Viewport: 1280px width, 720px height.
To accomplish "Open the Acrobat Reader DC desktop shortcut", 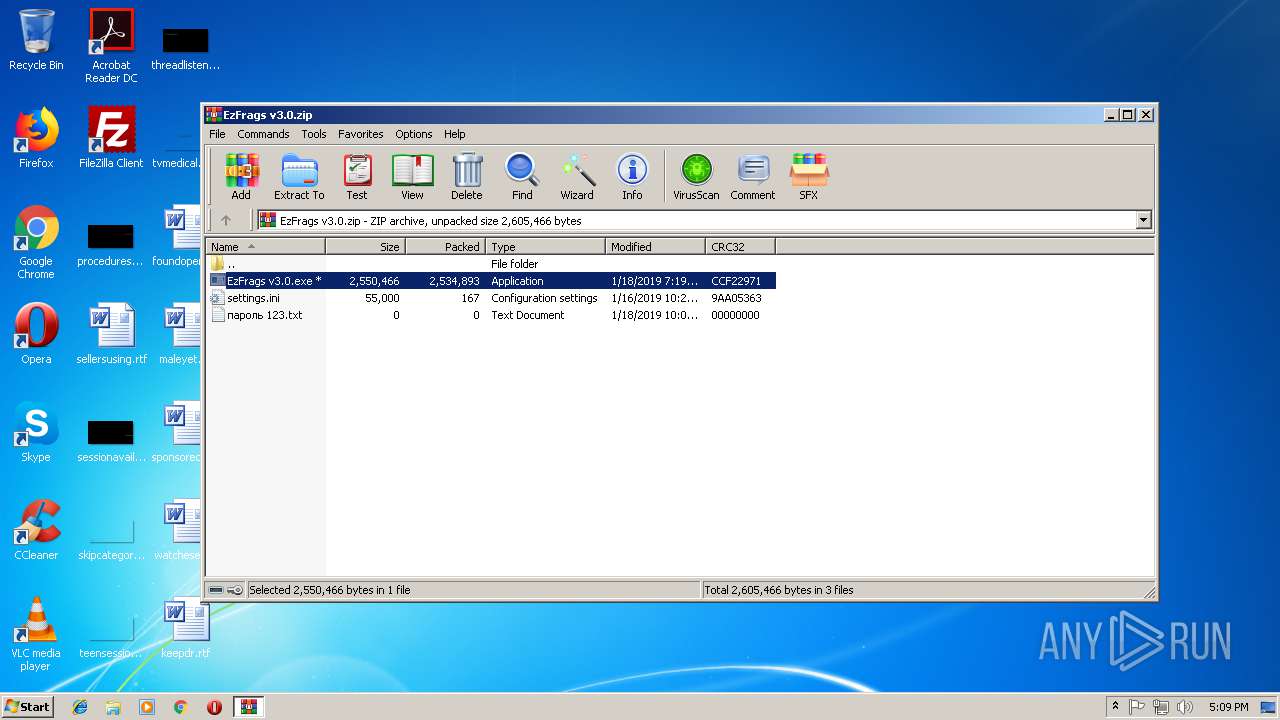I will (111, 46).
